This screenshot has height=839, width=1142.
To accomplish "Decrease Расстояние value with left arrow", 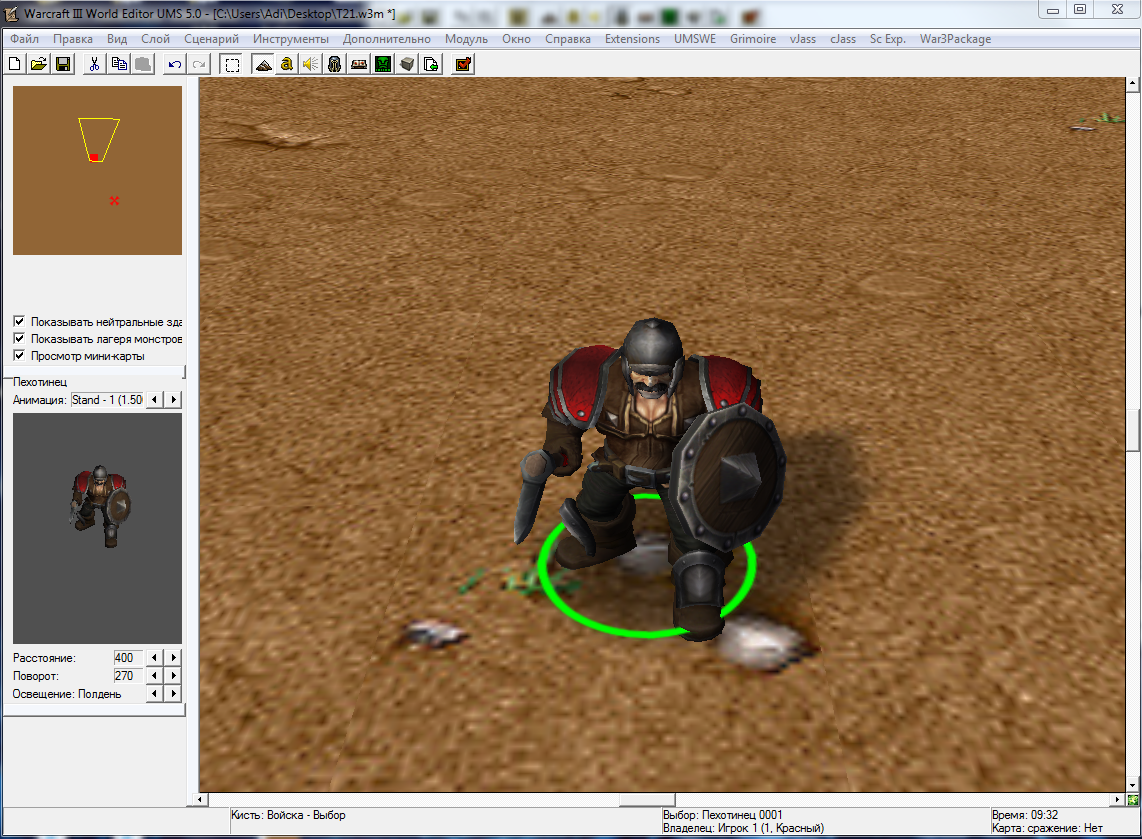I will [154, 657].
